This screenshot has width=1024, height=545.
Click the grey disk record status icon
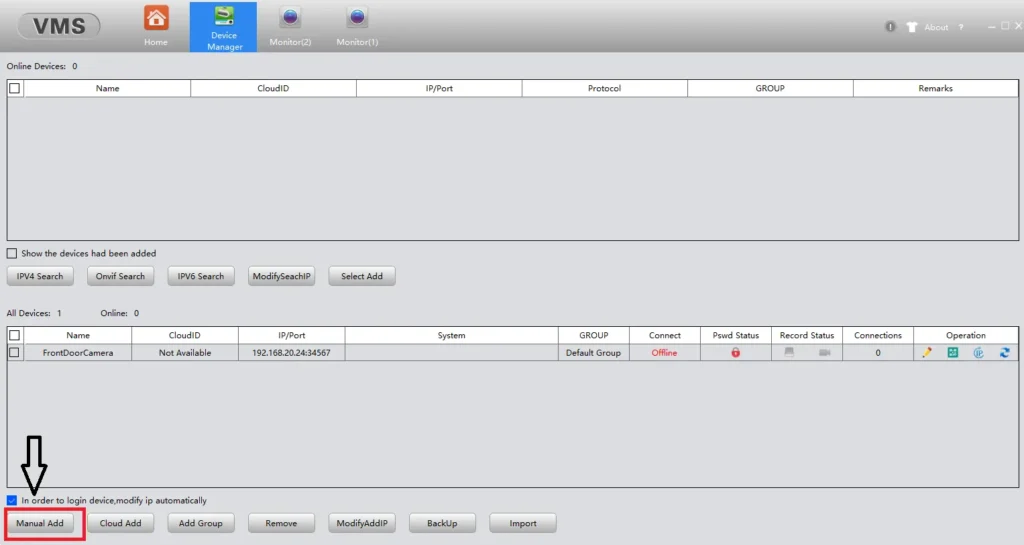[789, 352]
